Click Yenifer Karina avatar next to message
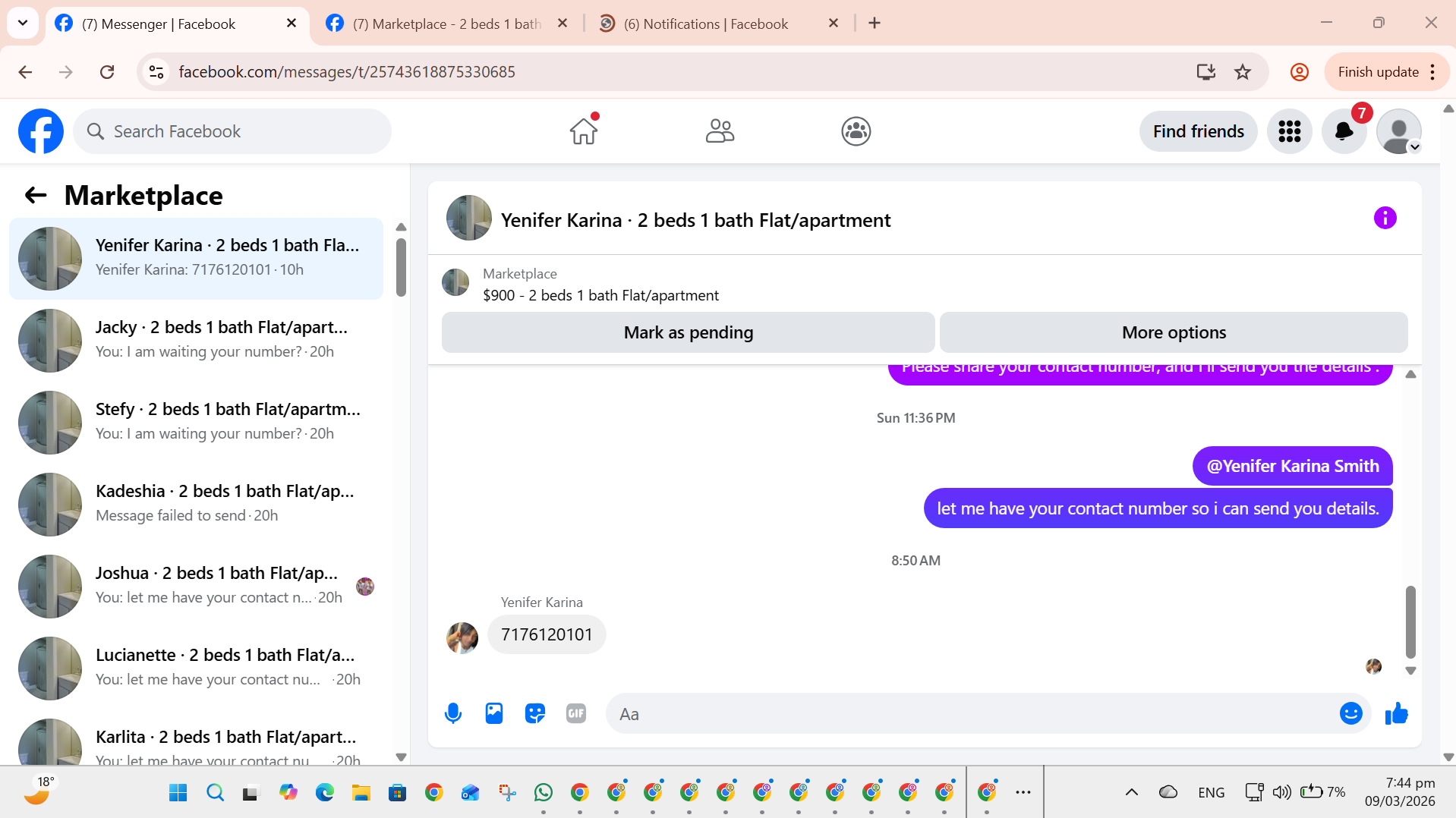Viewport: 1456px width, 818px height. 462,637
